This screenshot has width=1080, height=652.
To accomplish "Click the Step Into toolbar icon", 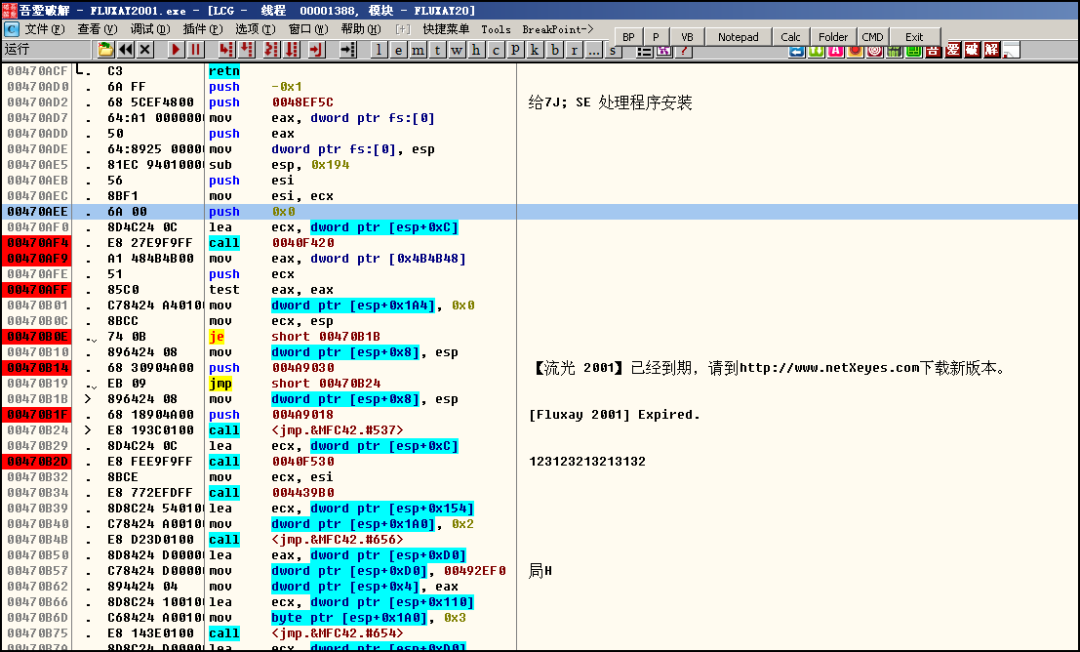I will [x=227, y=50].
